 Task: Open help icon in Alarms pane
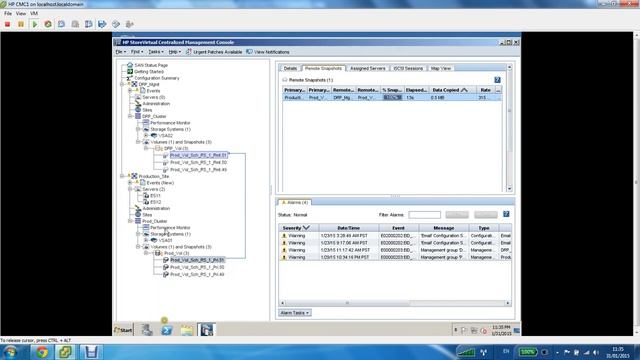506,214
